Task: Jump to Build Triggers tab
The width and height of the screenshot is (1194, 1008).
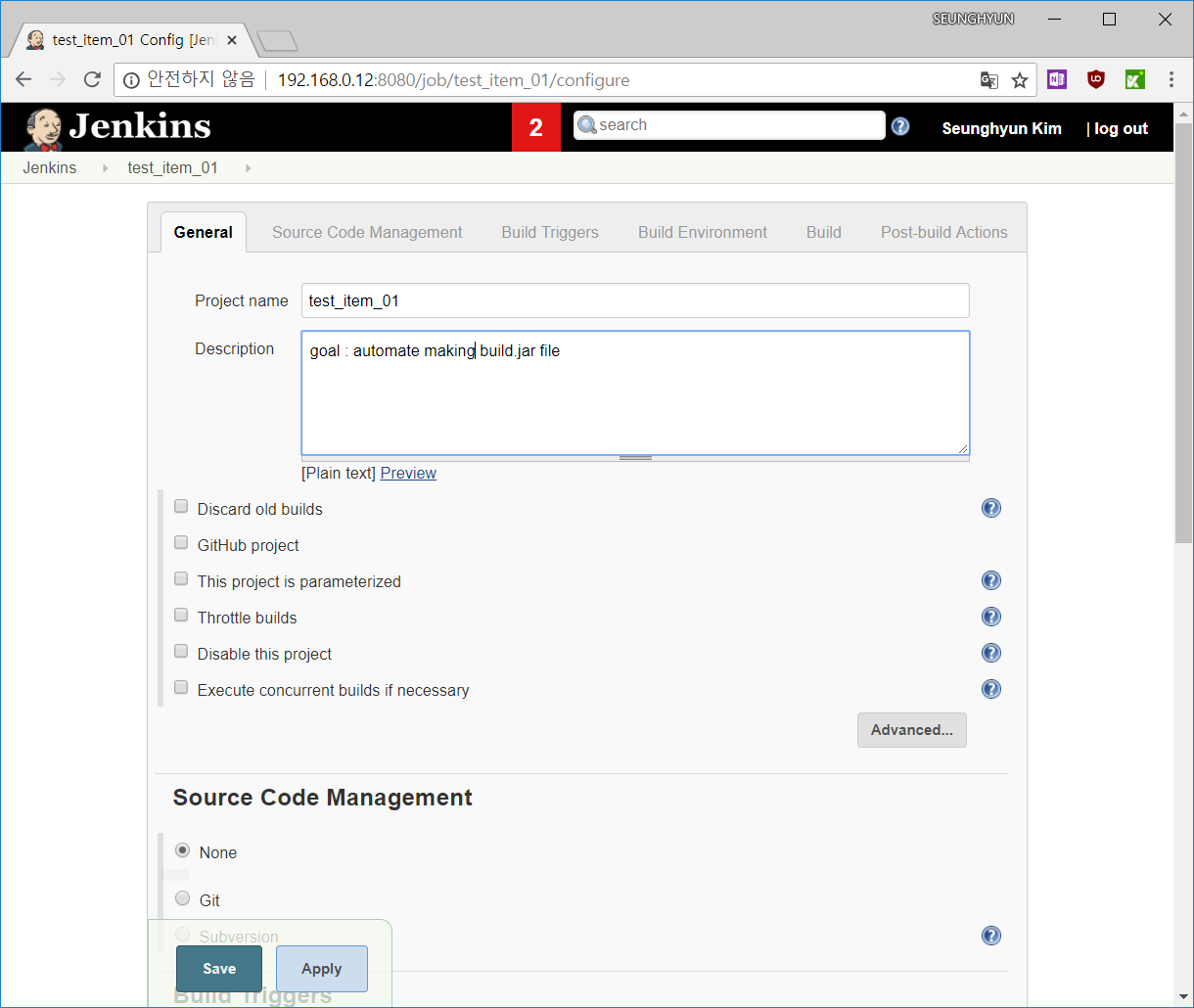Action: pyautogui.click(x=550, y=232)
